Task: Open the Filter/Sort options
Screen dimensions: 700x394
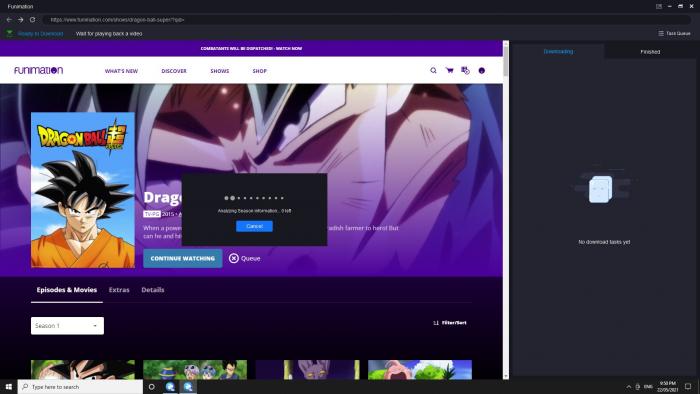Action: pos(450,323)
